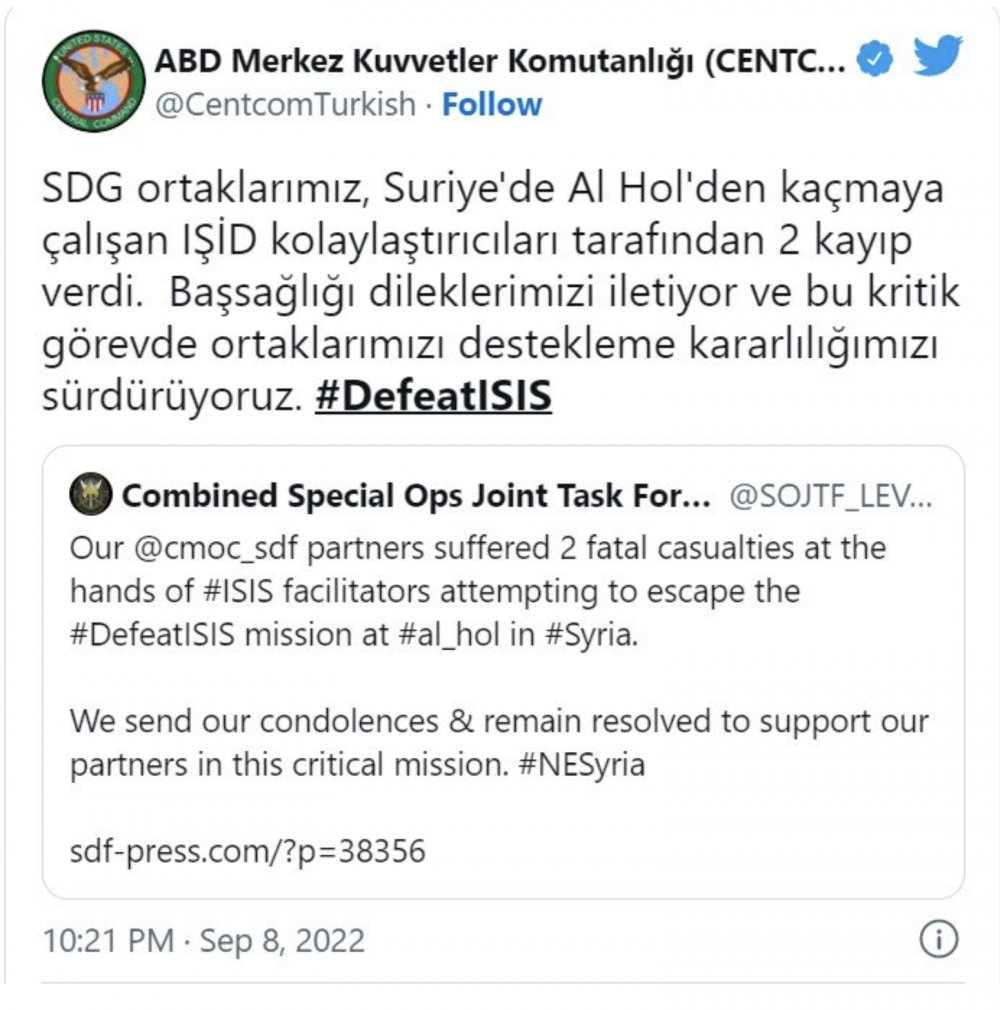1000x1010 pixels.
Task: Click the @CentcomTurkish handle
Action: click(285, 104)
